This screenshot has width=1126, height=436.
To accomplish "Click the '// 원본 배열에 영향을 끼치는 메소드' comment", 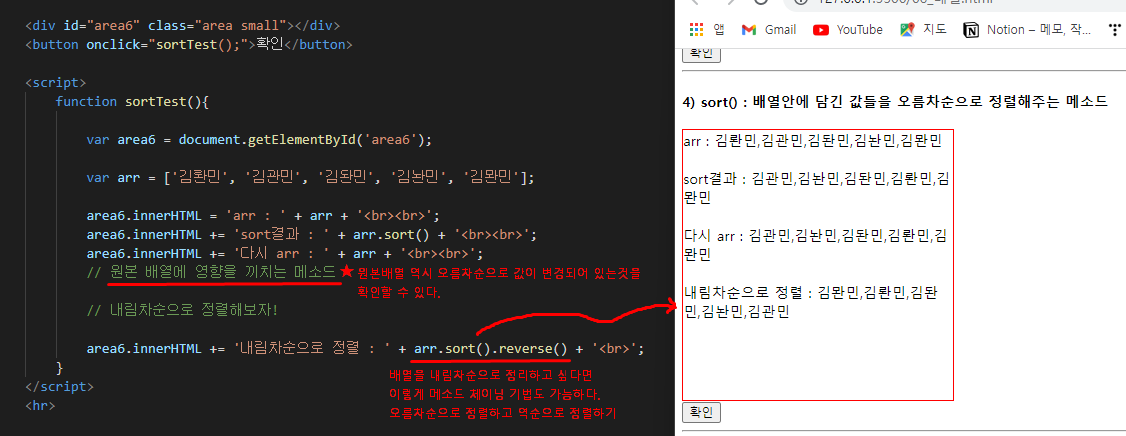I will pyautogui.click(x=212, y=272).
